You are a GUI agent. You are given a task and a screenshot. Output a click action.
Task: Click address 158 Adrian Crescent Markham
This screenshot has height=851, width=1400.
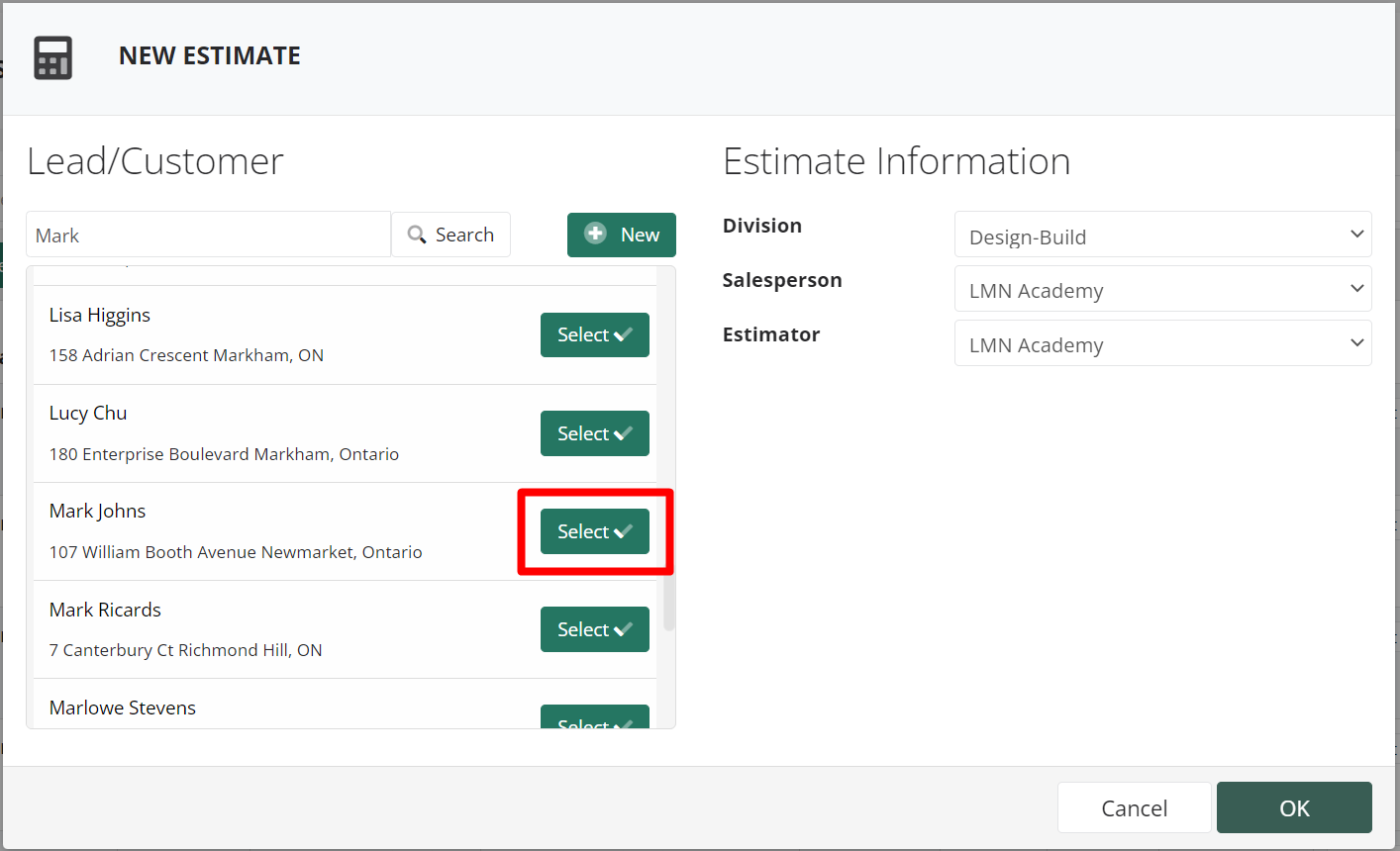point(186,355)
